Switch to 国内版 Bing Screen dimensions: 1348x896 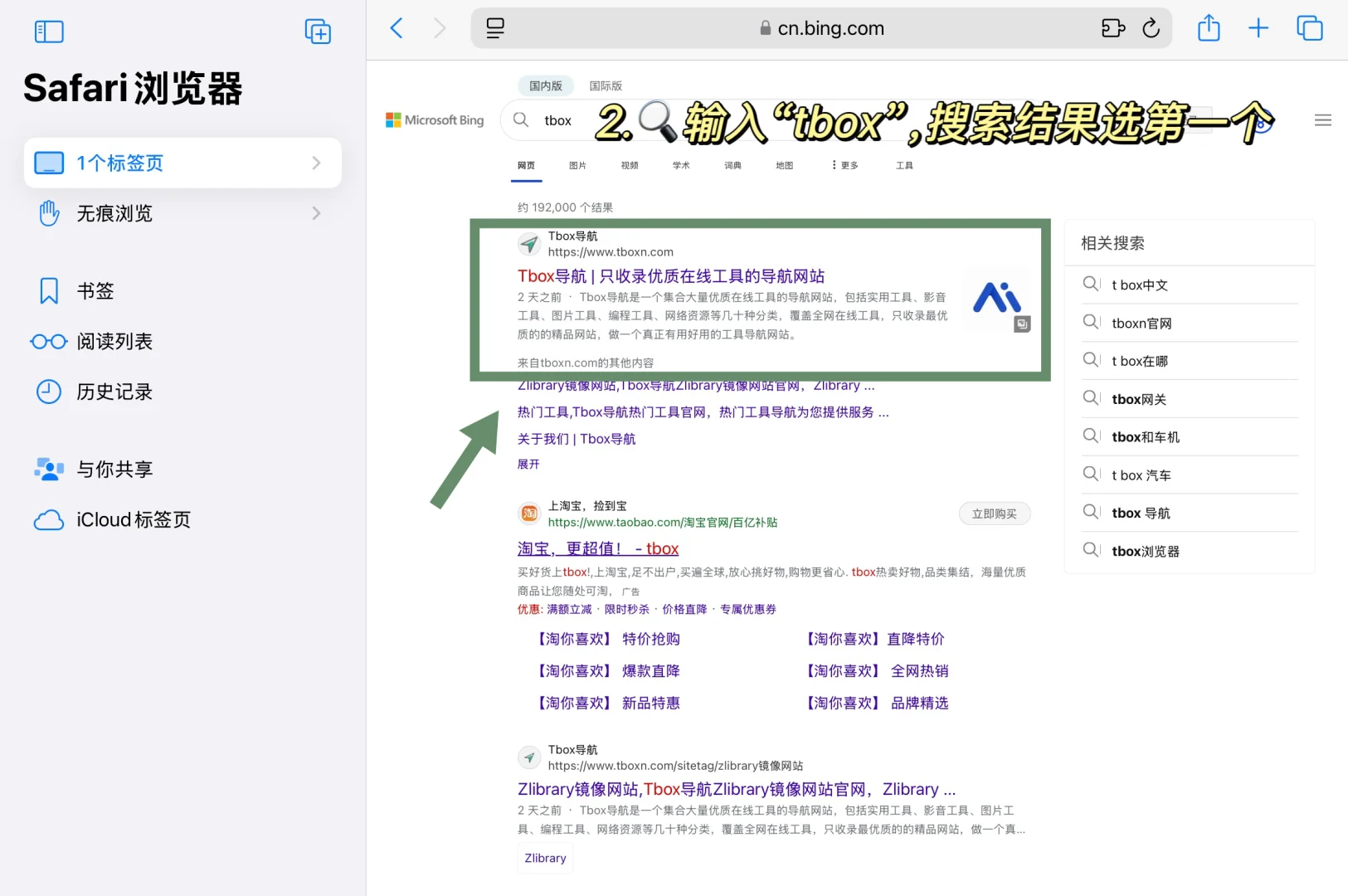pos(546,85)
